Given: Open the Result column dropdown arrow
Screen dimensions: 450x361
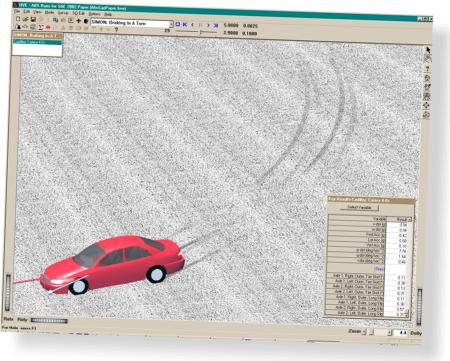Looking at the screenshot, I should [x=410, y=220].
